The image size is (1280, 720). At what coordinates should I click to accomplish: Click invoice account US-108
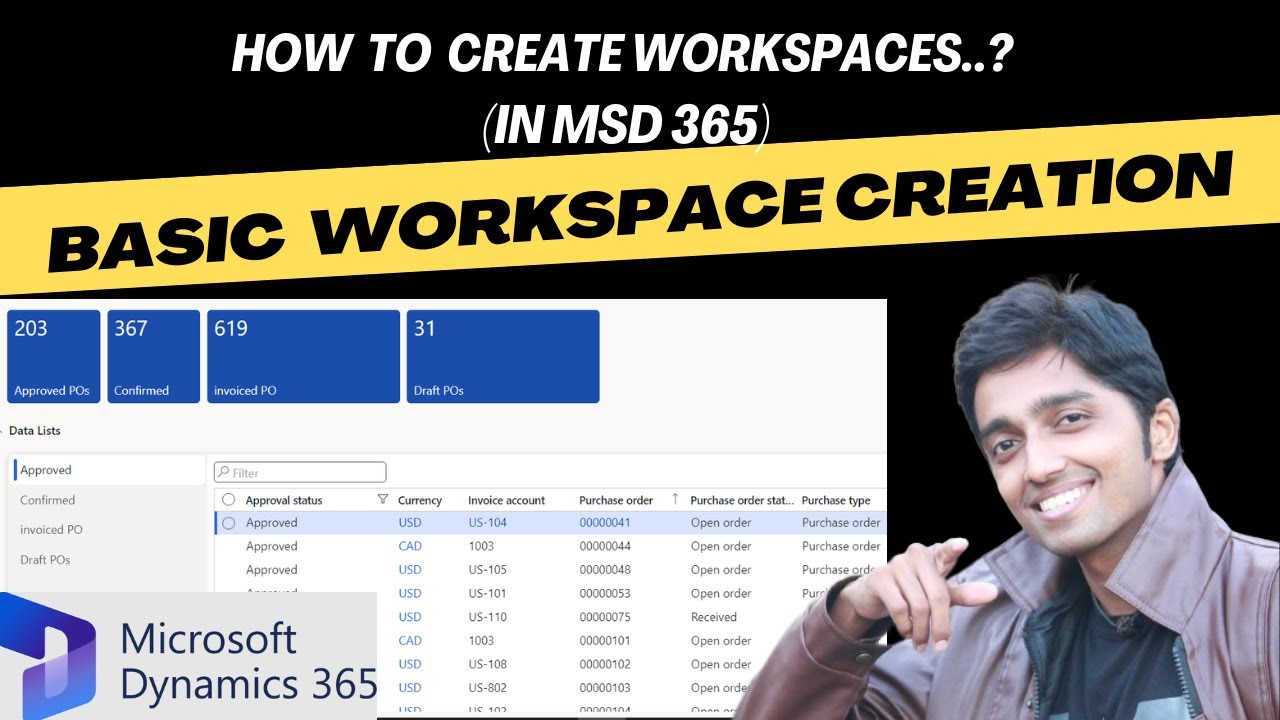[x=488, y=664]
